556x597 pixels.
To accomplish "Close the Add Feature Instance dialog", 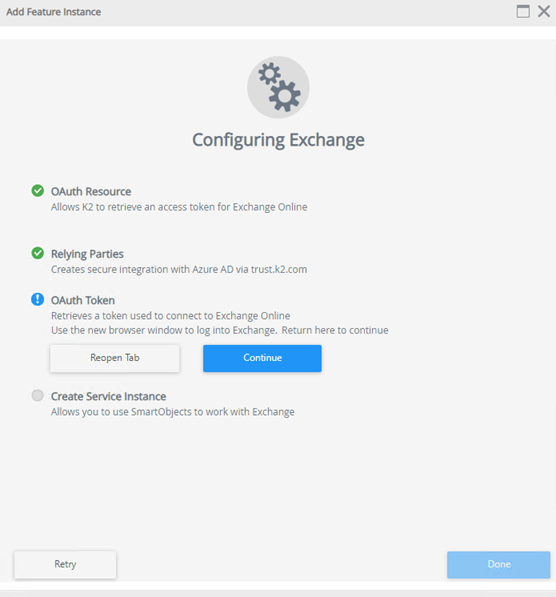I will pyautogui.click(x=544, y=11).
